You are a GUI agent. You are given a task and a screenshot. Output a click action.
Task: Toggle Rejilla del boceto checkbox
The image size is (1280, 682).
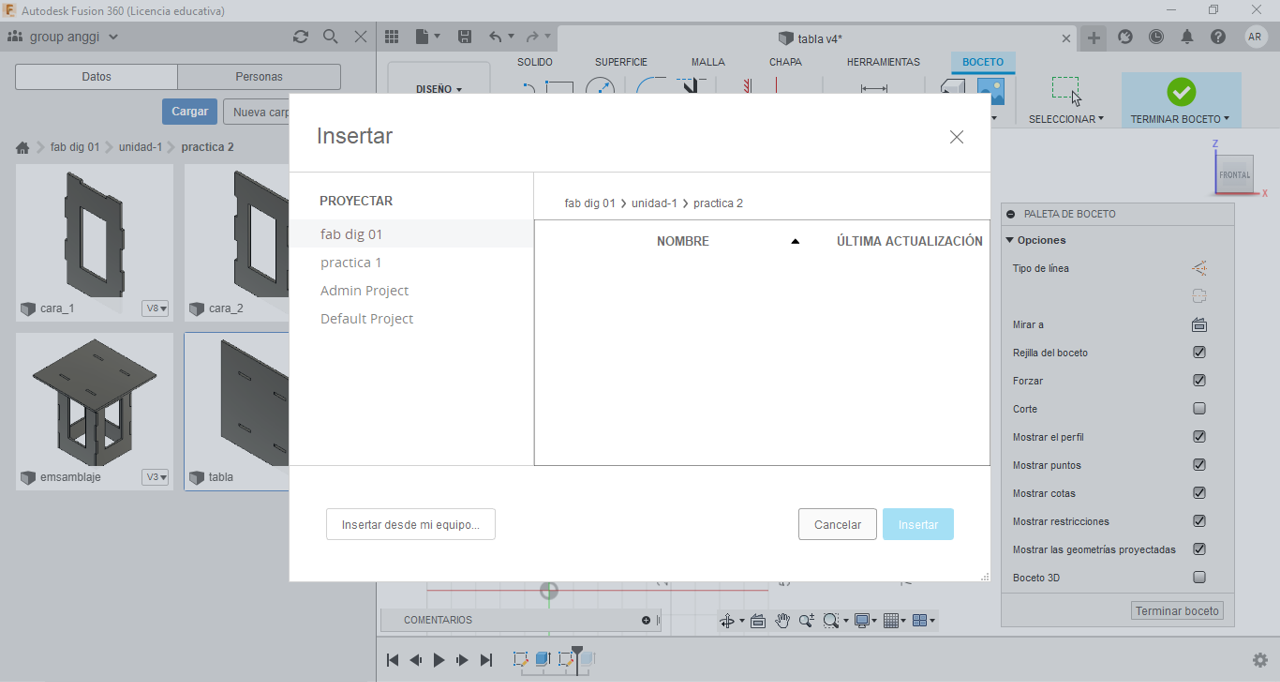point(1199,353)
